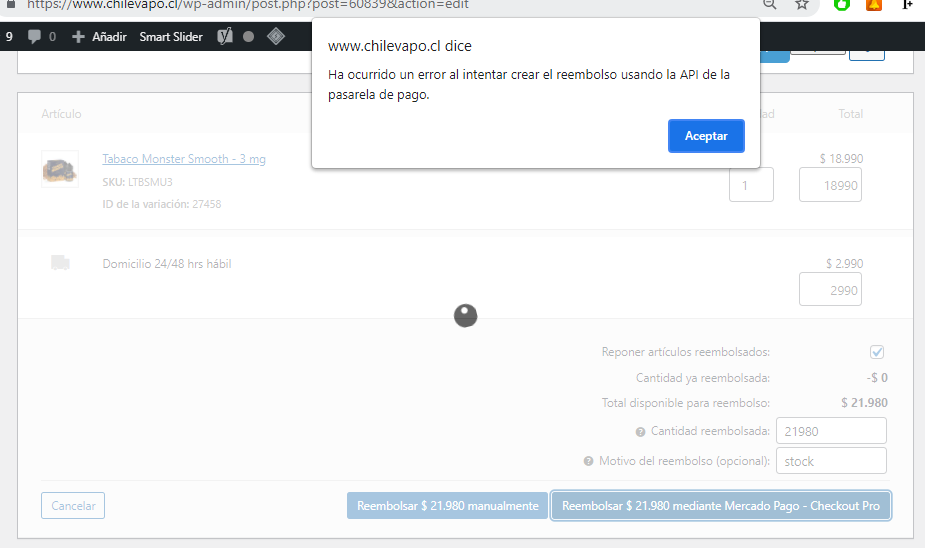This screenshot has height=548, width=925.
Task: Click the shipping refund field 2990
Action: 830,290
